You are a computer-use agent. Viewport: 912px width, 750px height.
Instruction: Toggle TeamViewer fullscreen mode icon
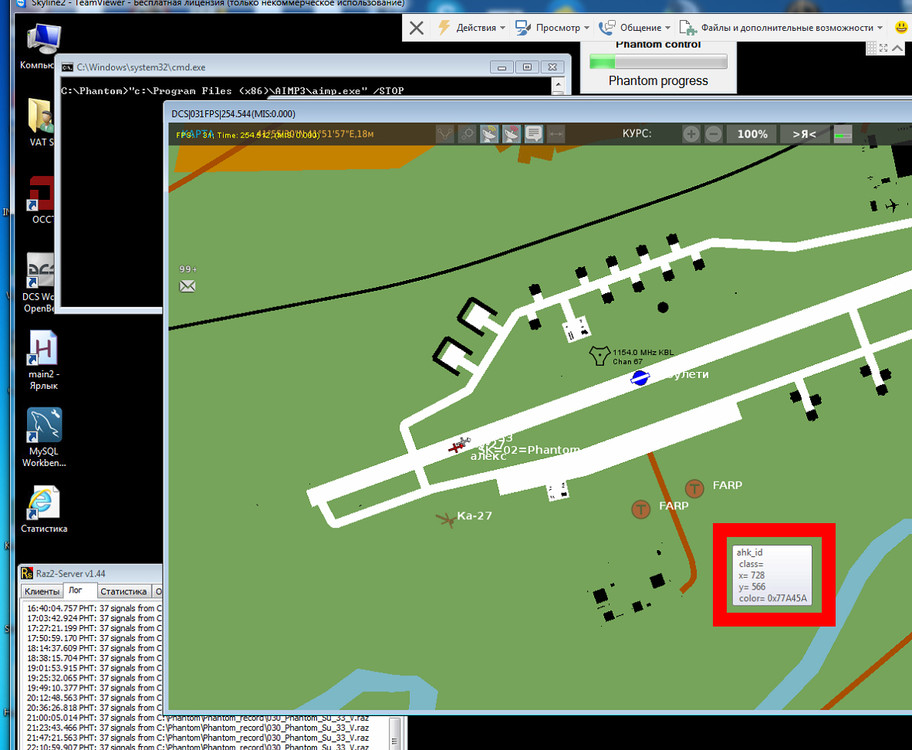click(884, 48)
